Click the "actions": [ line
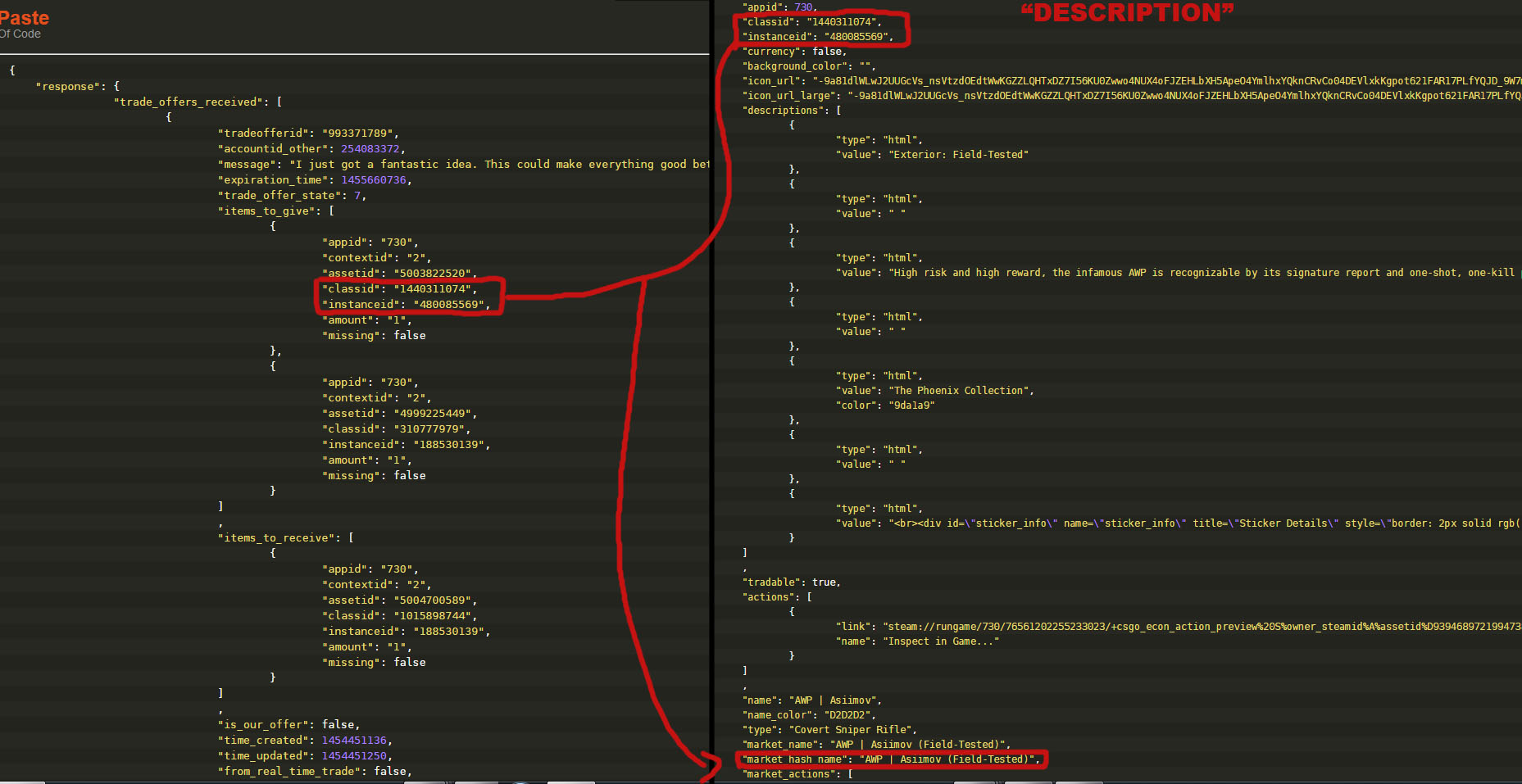The width and height of the screenshot is (1522, 784). pos(777,596)
